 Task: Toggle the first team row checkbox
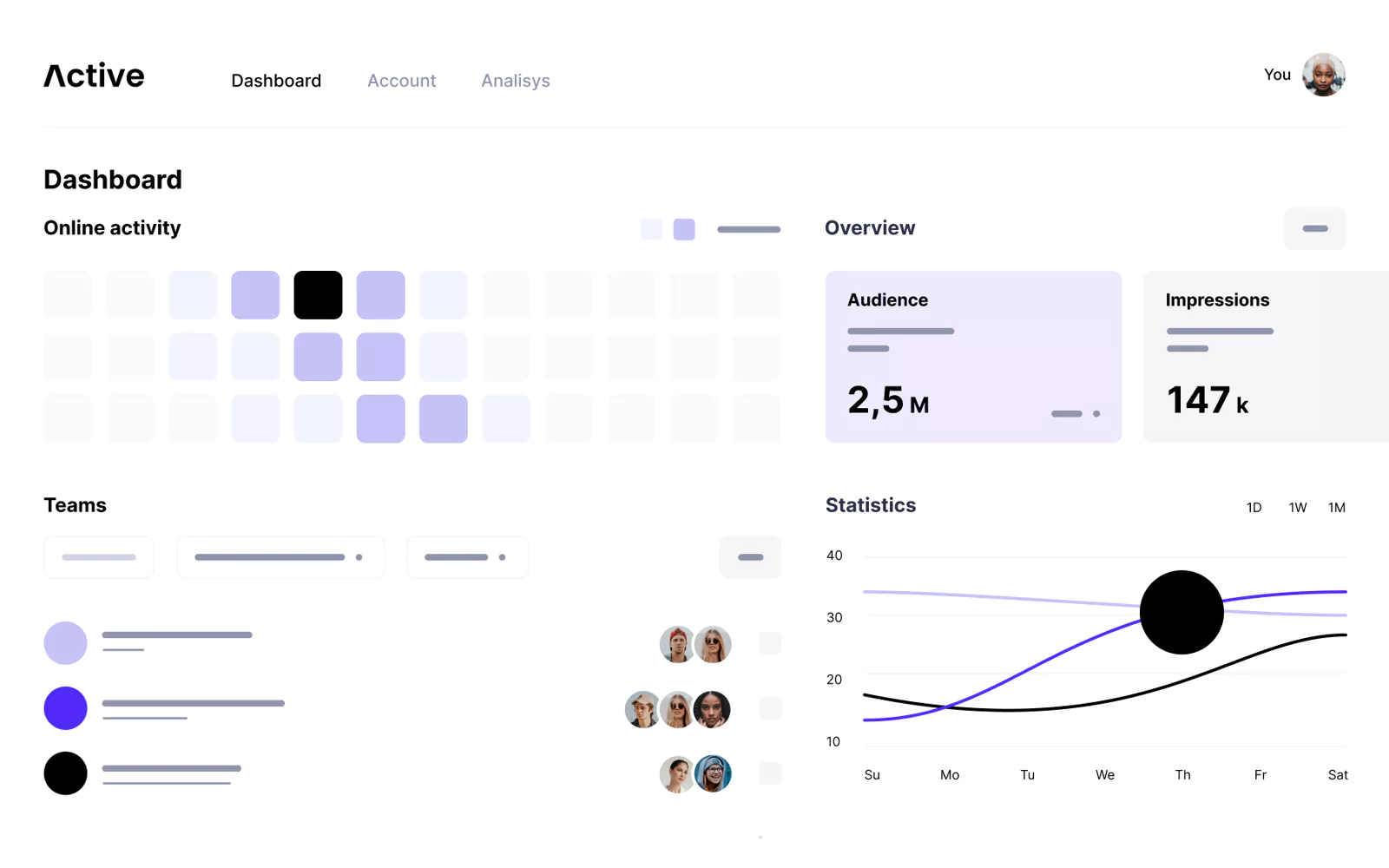[x=770, y=643]
